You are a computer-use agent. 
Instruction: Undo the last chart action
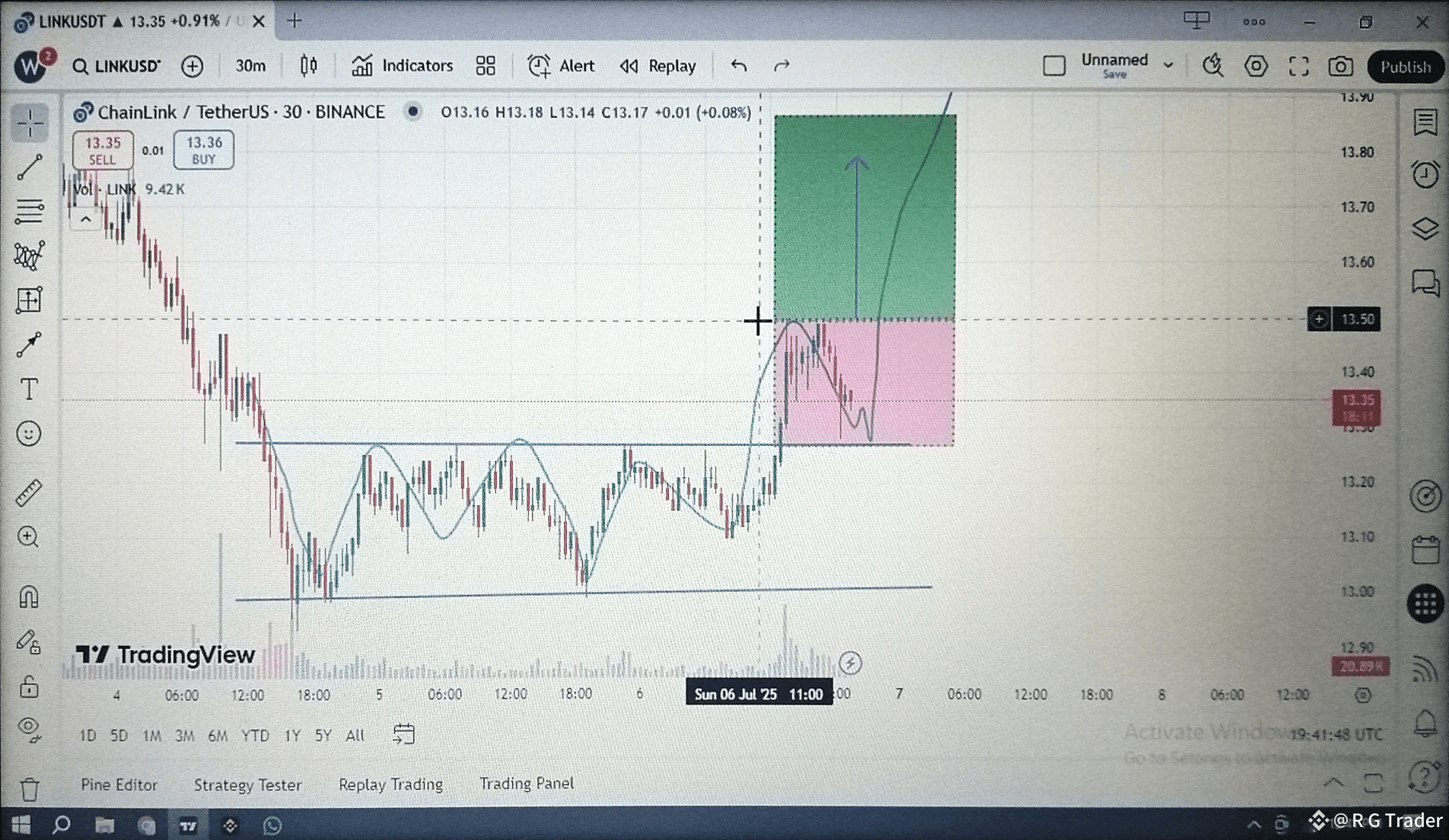738,66
